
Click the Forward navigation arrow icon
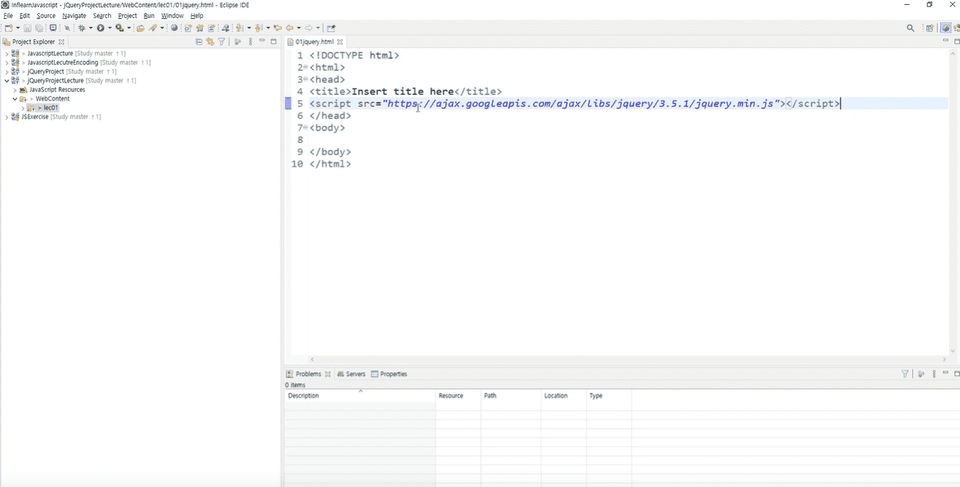point(309,28)
